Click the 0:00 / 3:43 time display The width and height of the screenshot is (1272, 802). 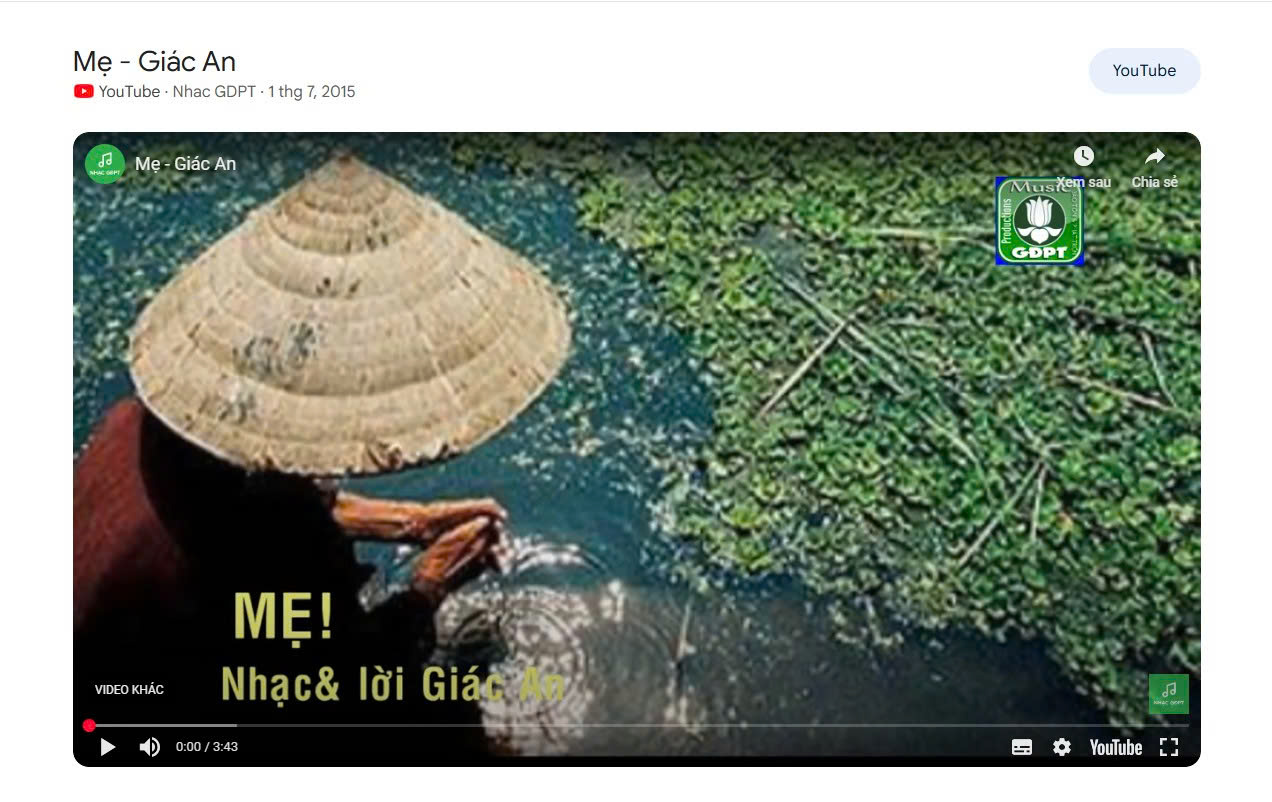pos(207,747)
